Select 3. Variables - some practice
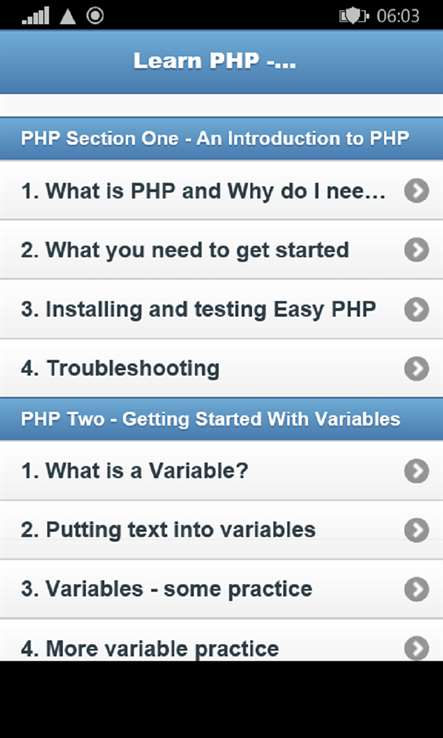Screen dimensions: 443x738 pyautogui.click(x=221, y=590)
